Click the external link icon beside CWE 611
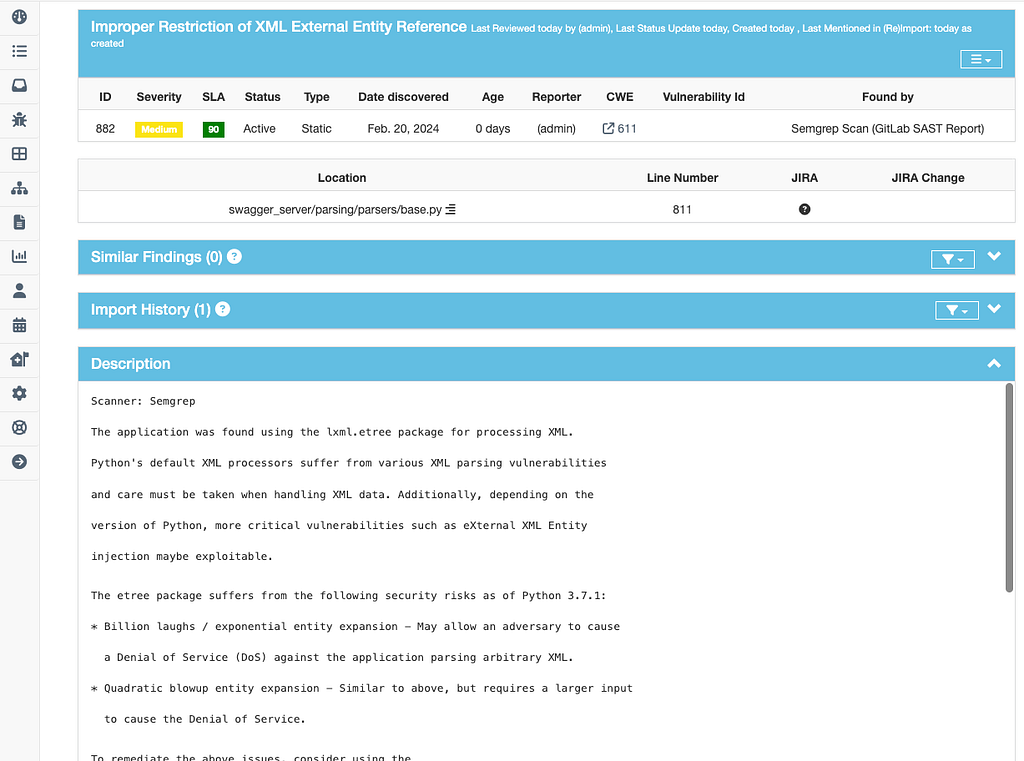This screenshot has width=1024, height=761. pyautogui.click(x=608, y=128)
